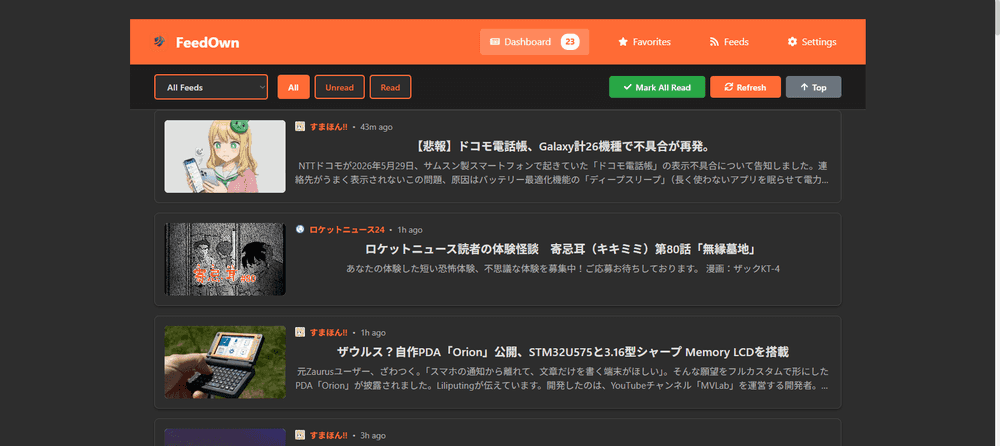Screen dimensions: 1000x446
Task: Click the FeedOwn logo icon
Action: point(159,42)
